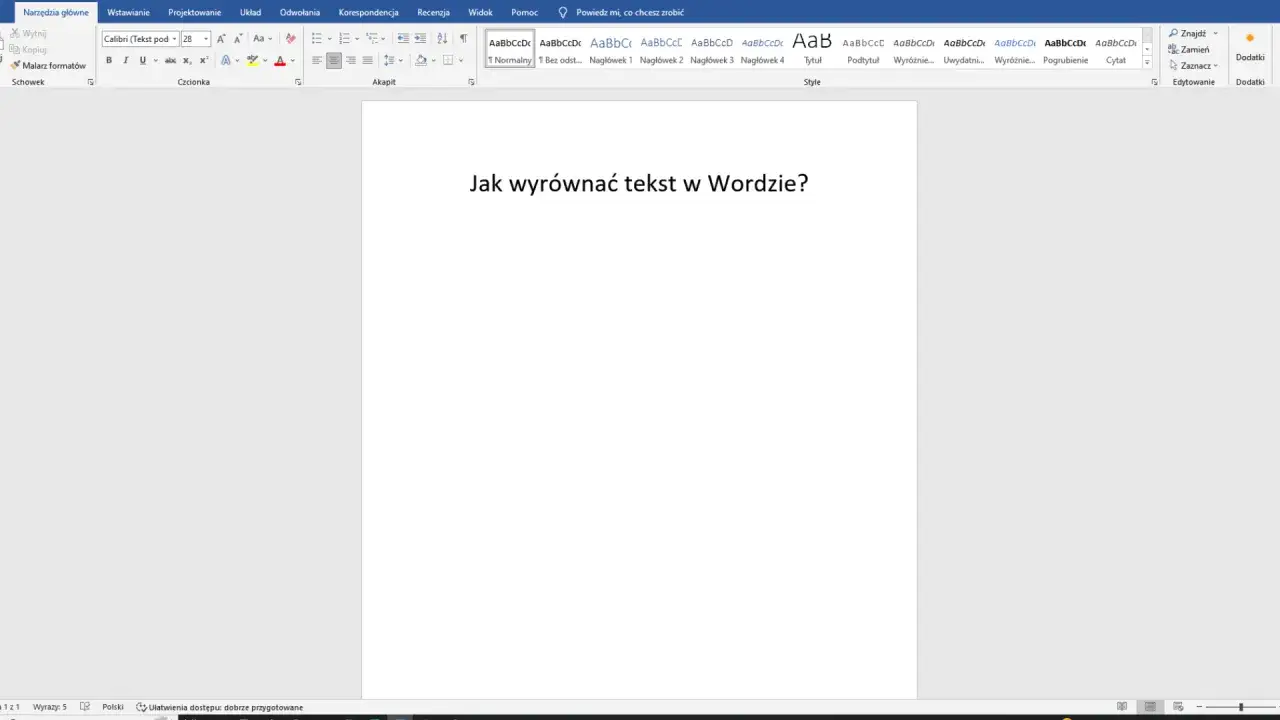1280x720 pixels.
Task: Select the underline icon
Action: click(x=143, y=60)
